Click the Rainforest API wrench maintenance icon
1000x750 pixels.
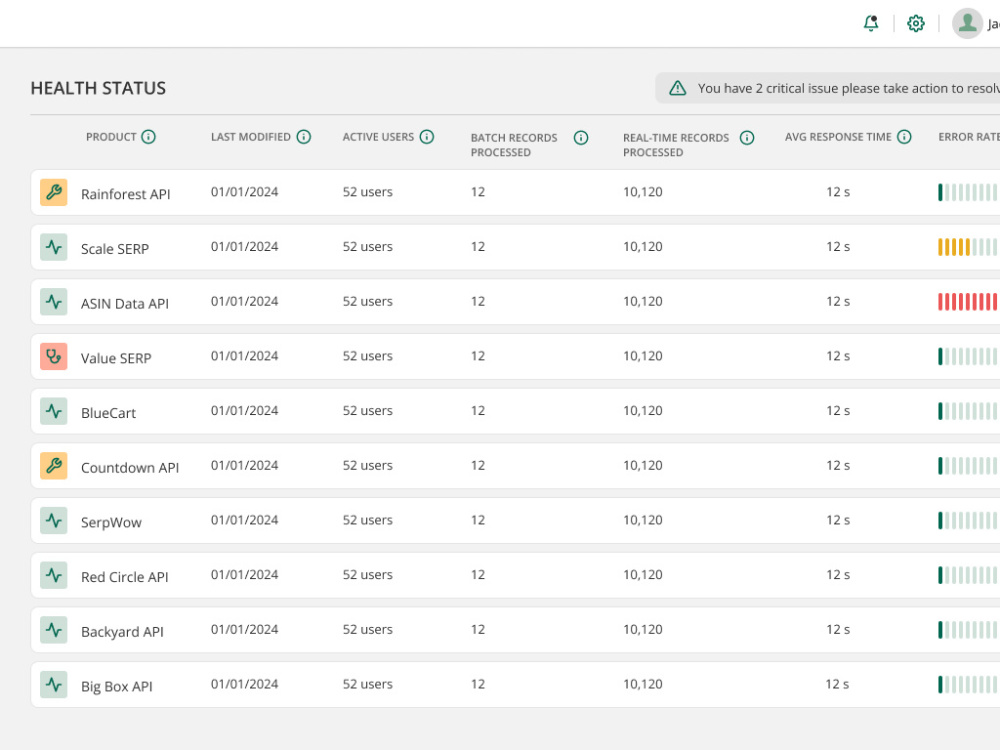54,192
